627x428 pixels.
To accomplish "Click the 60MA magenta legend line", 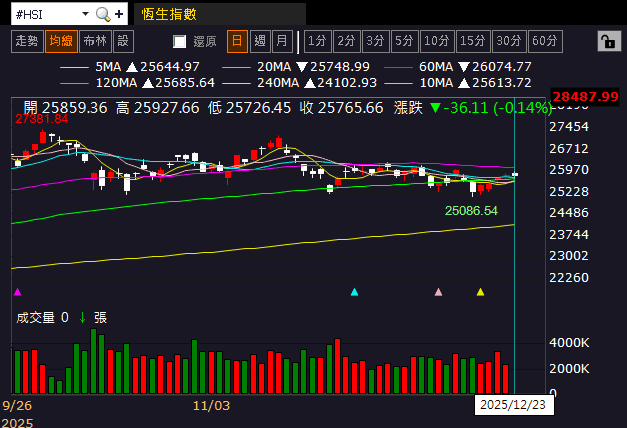I will coord(398,67).
